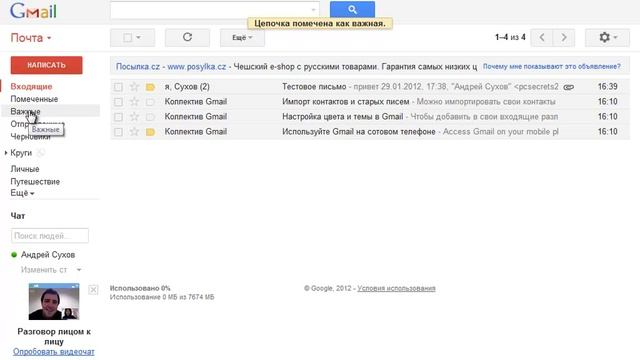The image size is (640, 360).
Task: Click the Gmail logo
Action: tap(33, 11)
